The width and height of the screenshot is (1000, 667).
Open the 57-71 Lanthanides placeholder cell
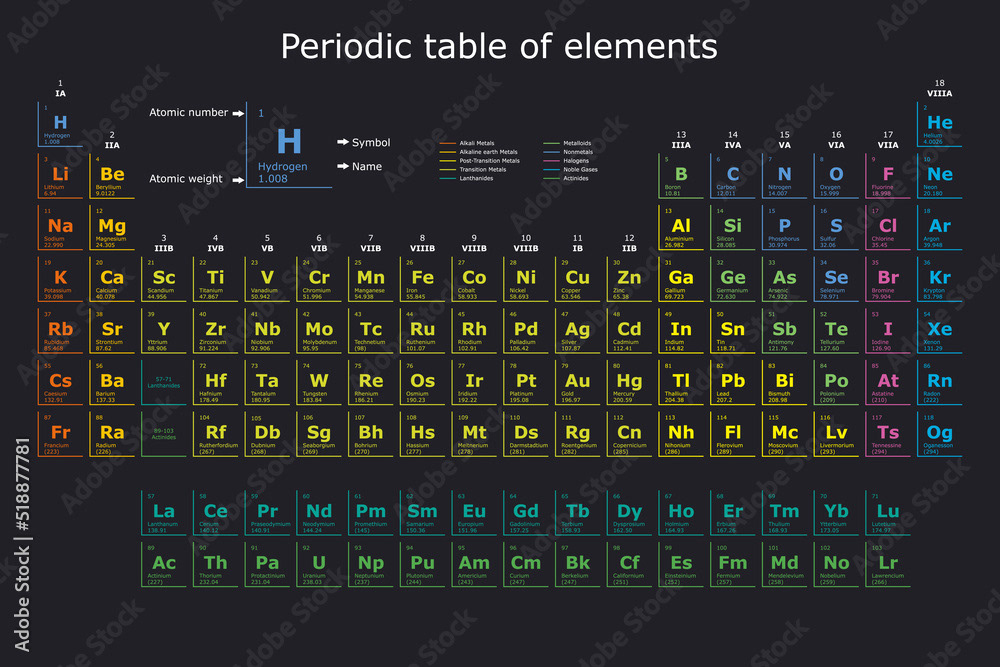164,383
